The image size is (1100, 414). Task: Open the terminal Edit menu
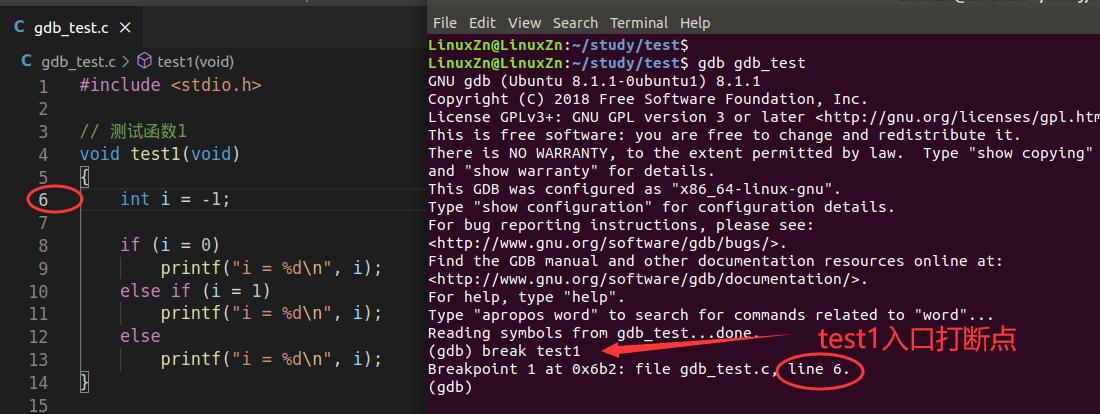click(x=482, y=22)
